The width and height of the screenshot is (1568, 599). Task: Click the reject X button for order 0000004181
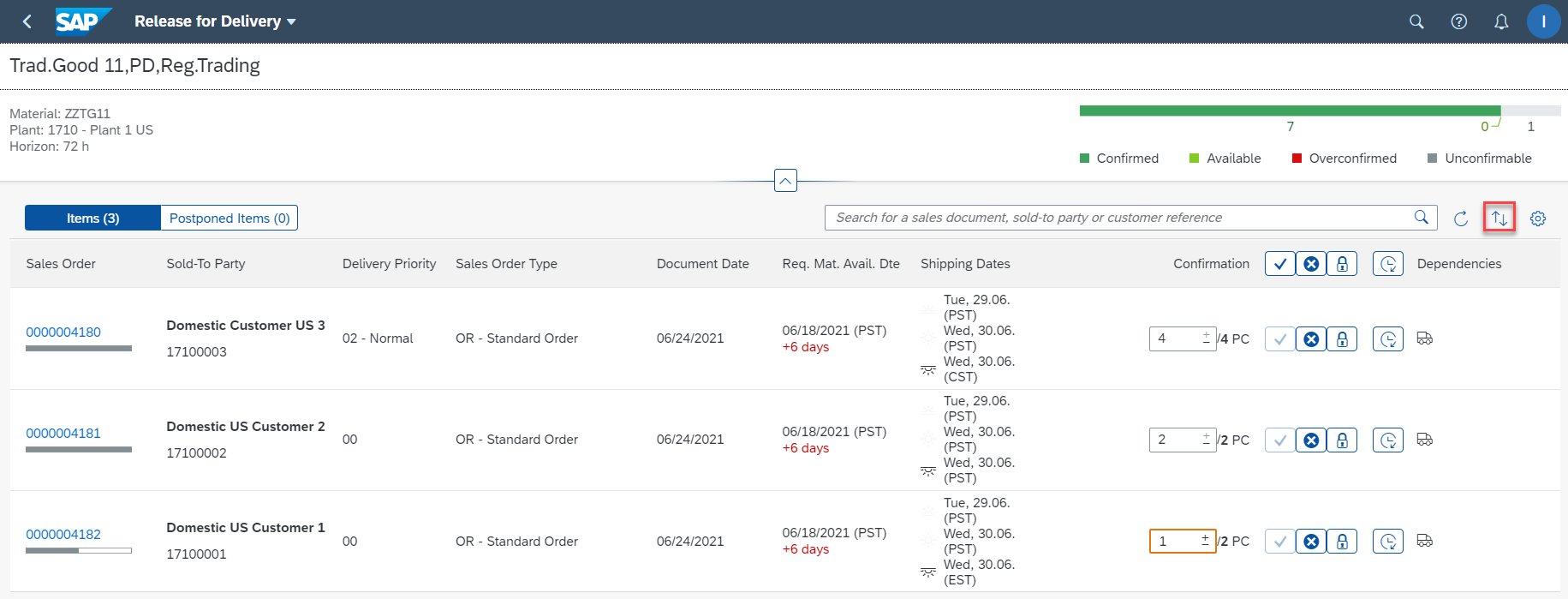[1311, 440]
